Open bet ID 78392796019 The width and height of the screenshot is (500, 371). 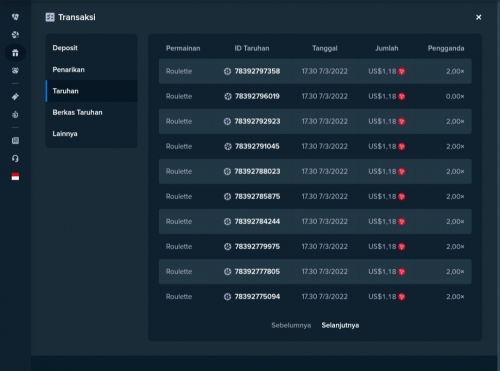257,96
